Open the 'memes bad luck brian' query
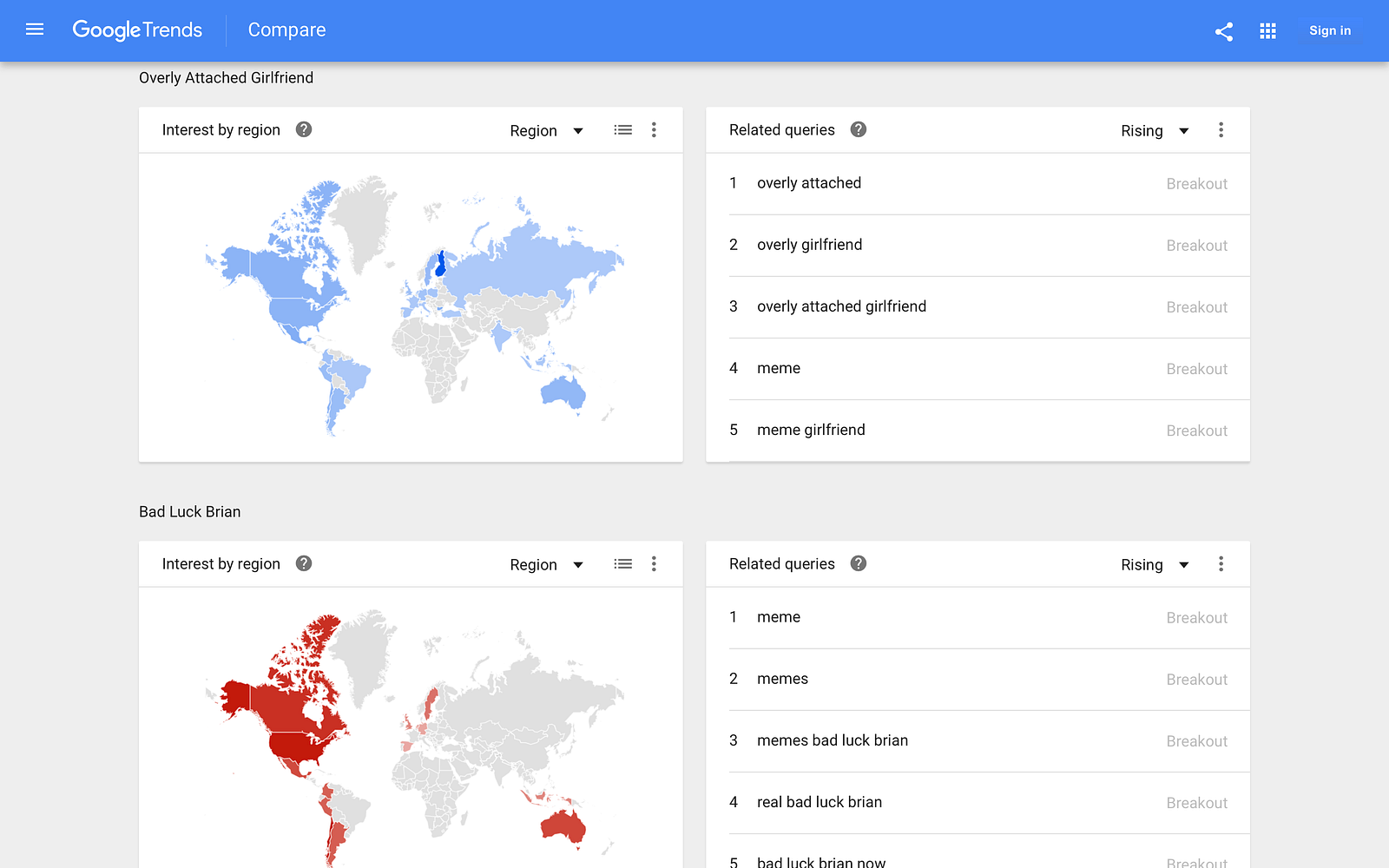Viewport: 1389px width, 868px height. point(832,740)
